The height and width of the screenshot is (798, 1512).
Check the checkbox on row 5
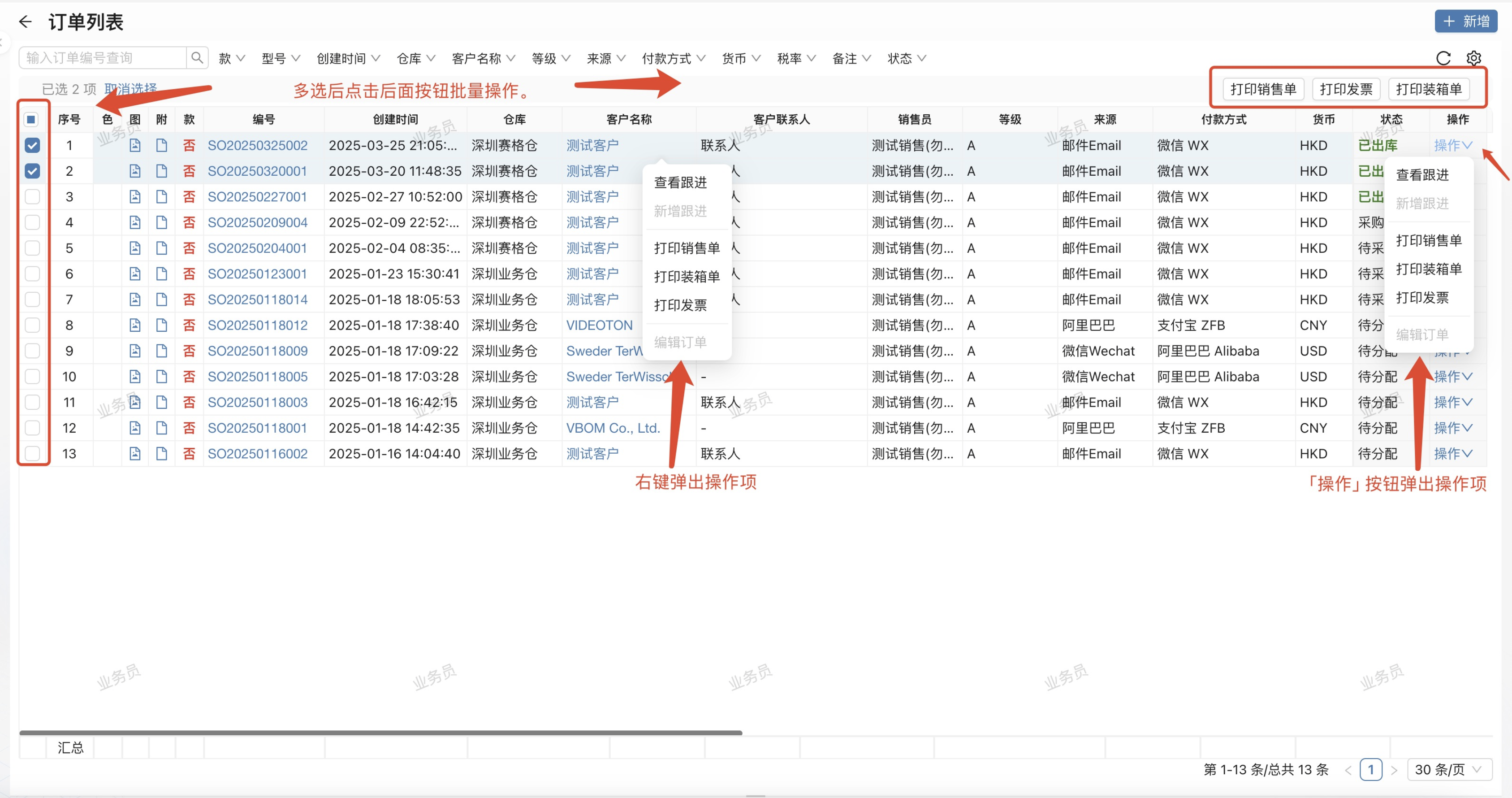pyautogui.click(x=32, y=248)
